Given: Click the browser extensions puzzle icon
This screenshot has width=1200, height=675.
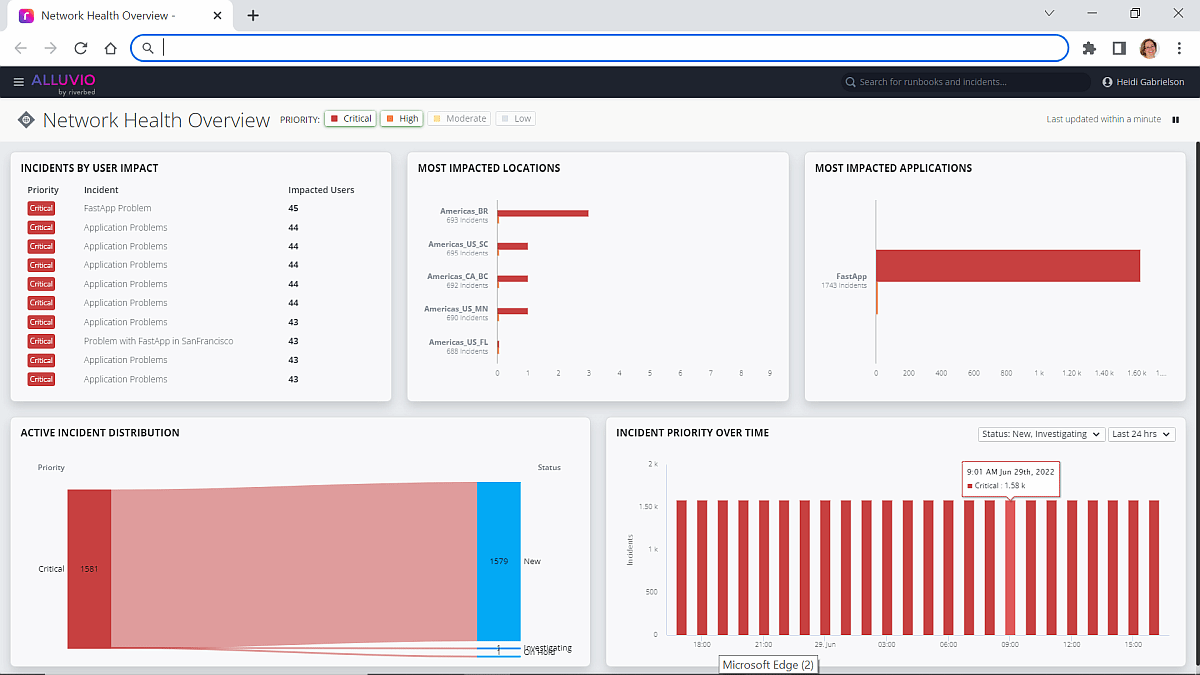Looking at the screenshot, I should pos(1090,48).
